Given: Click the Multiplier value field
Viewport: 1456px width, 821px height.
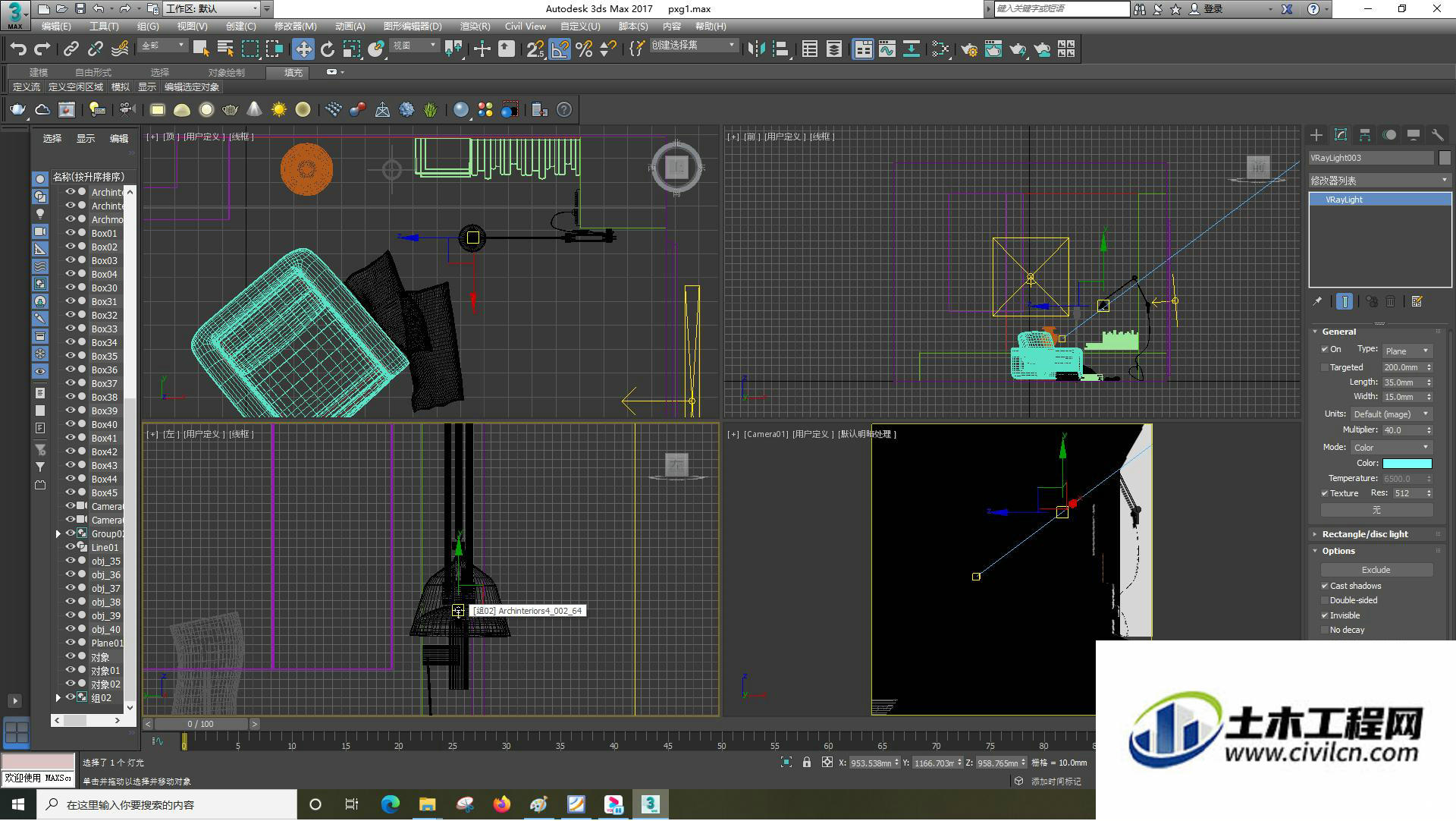Looking at the screenshot, I should point(1403,430).
